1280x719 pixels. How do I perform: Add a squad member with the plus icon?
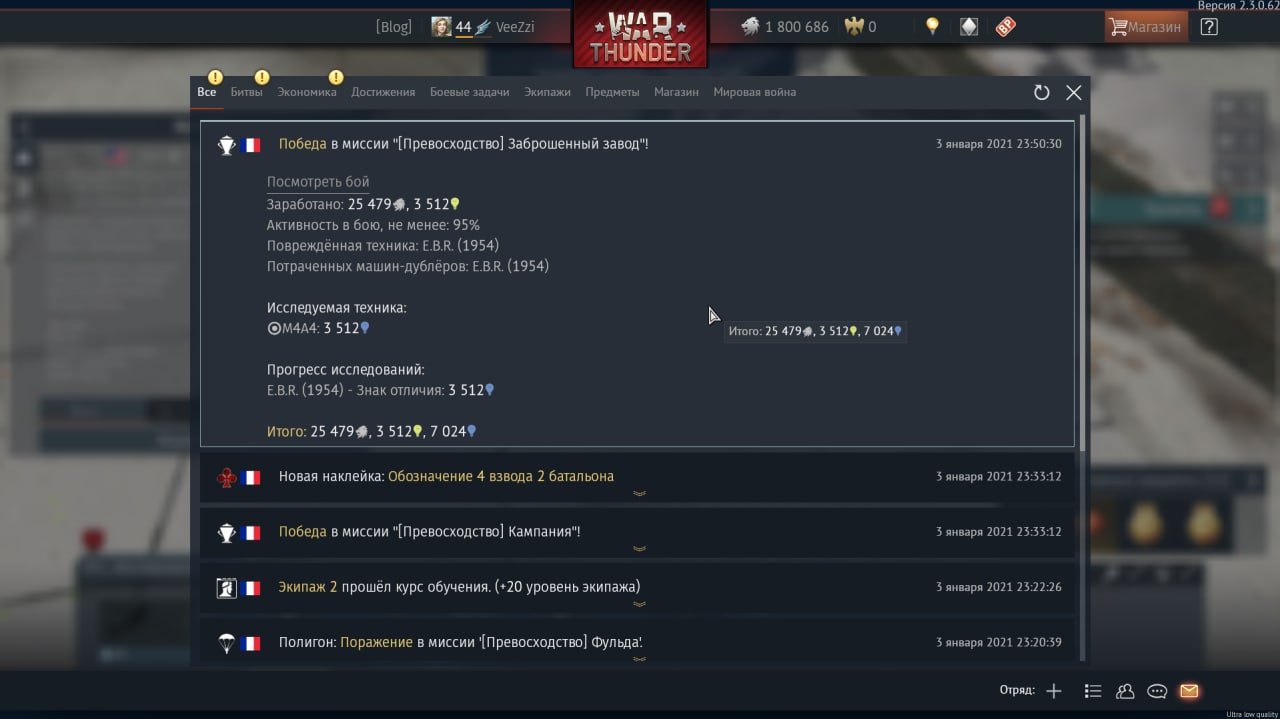click(1054, 691)
